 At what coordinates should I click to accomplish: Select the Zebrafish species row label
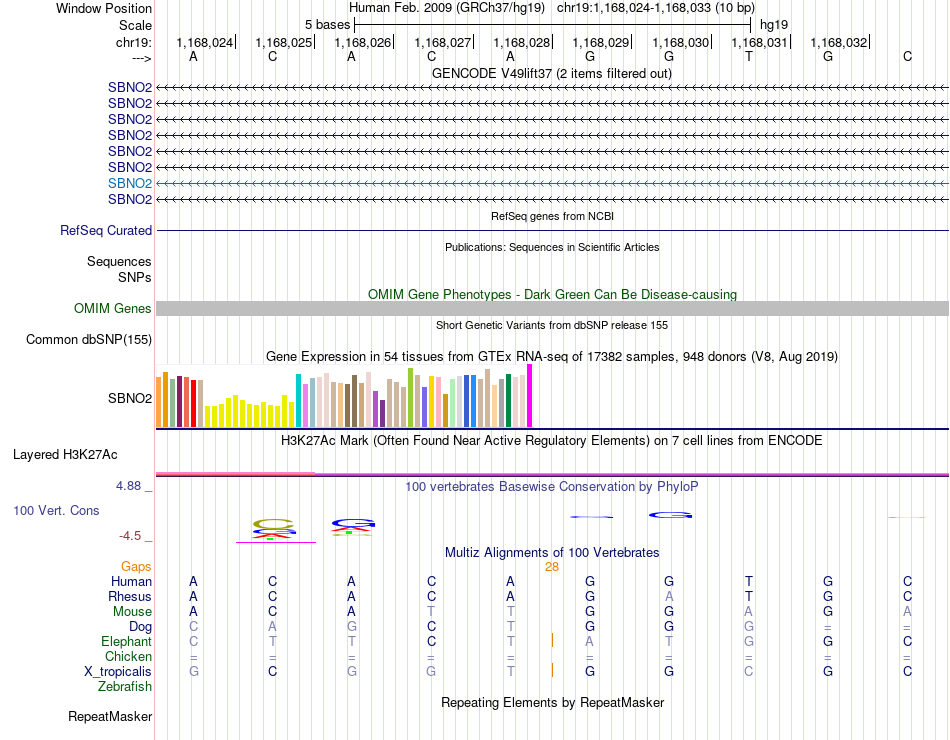point(125,686)
